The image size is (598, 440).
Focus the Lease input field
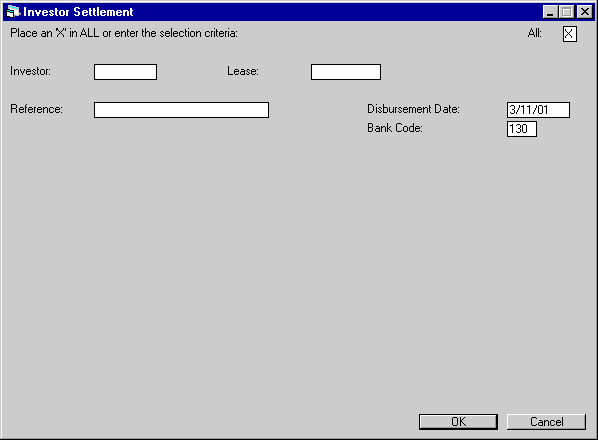click(x=346, y=72)
